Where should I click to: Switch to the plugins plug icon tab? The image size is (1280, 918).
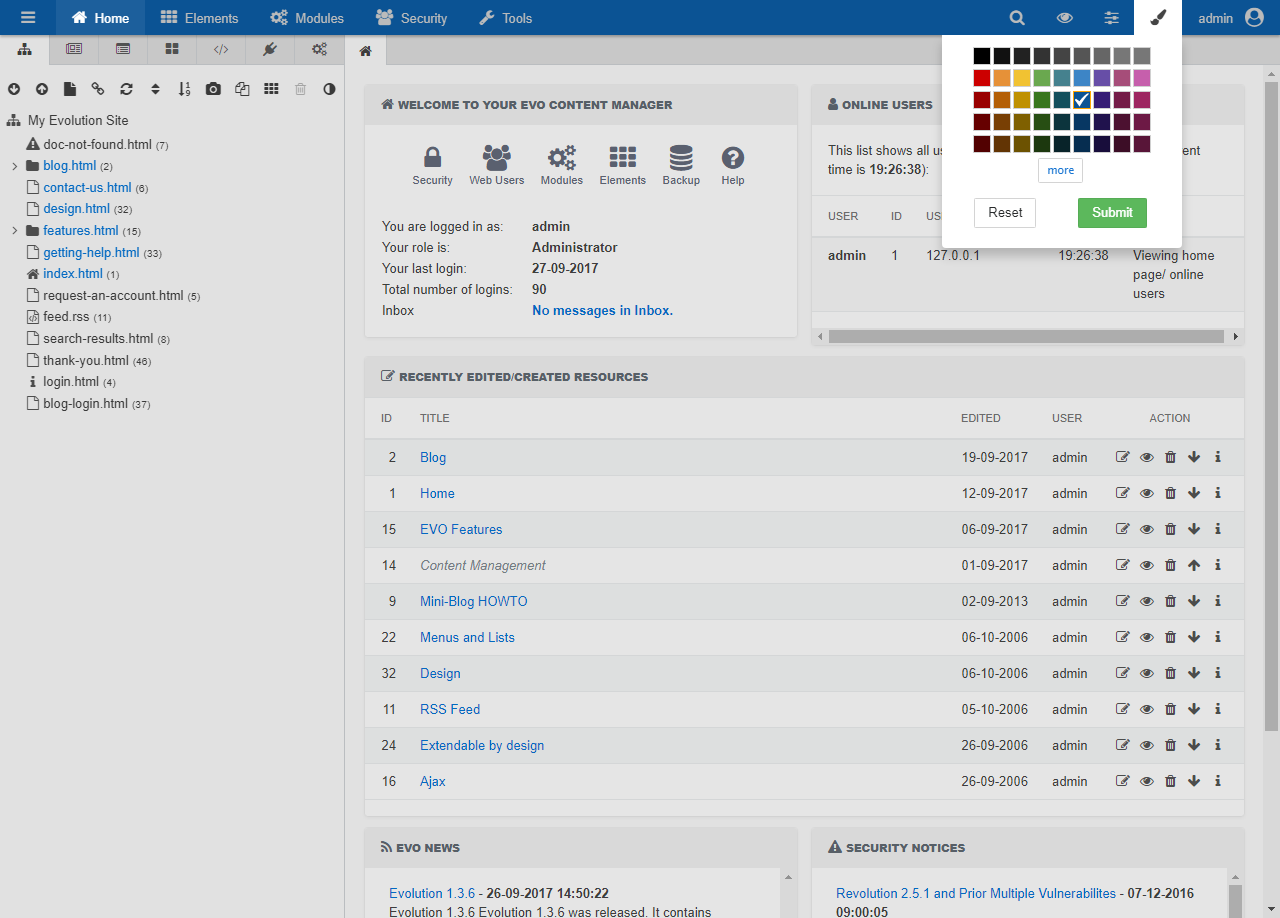269,48
